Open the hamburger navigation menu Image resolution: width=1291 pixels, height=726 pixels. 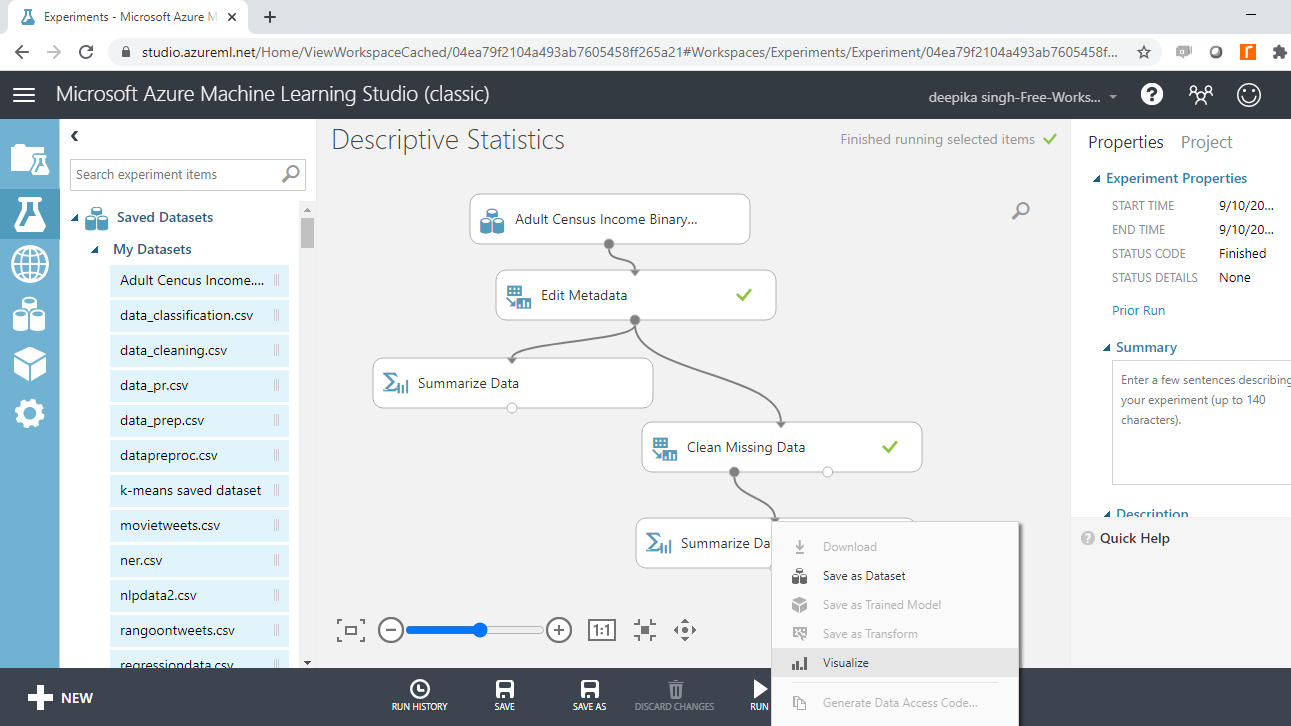(x=24, y=95)
